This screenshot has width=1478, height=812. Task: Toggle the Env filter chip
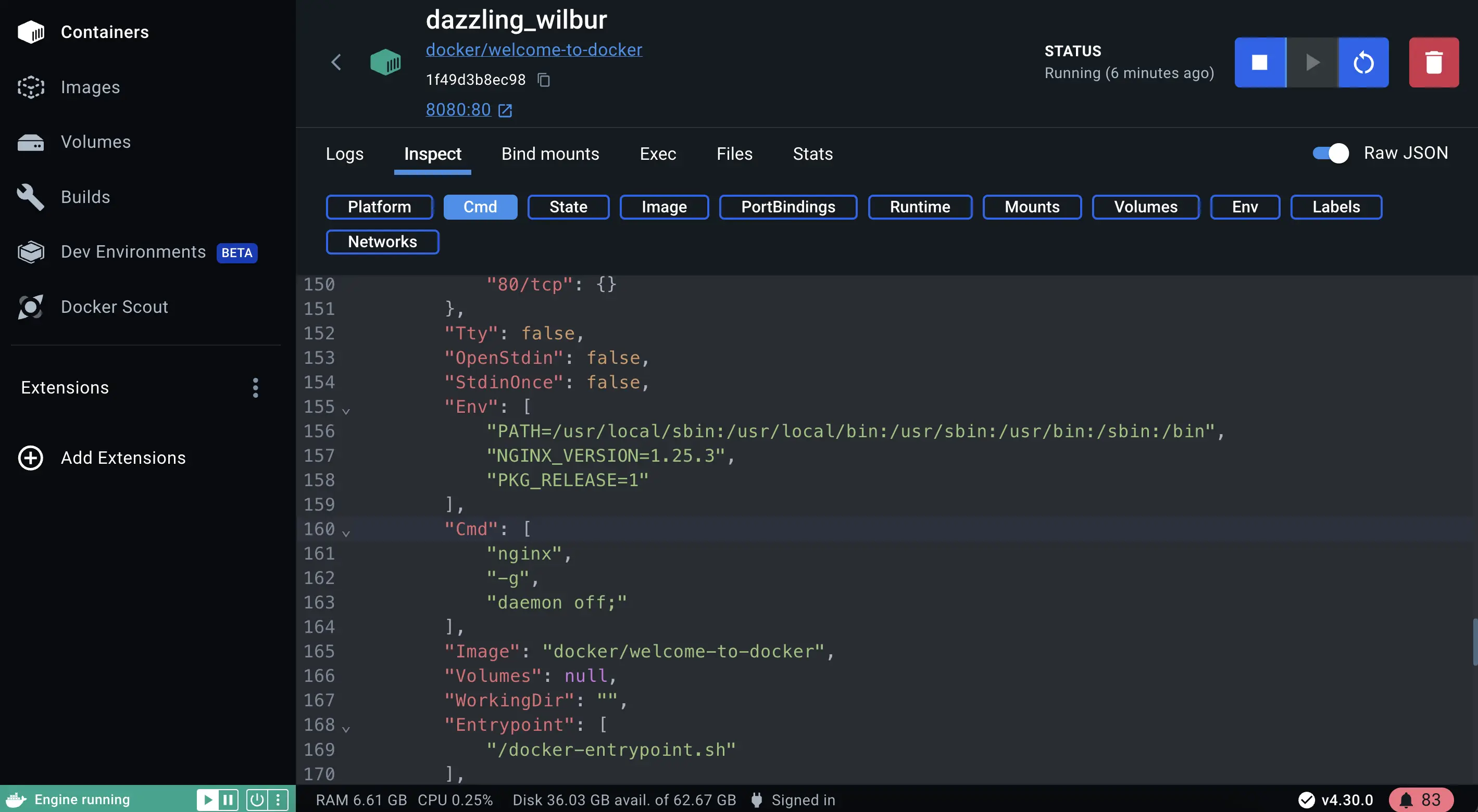[x=1244, y=207]
